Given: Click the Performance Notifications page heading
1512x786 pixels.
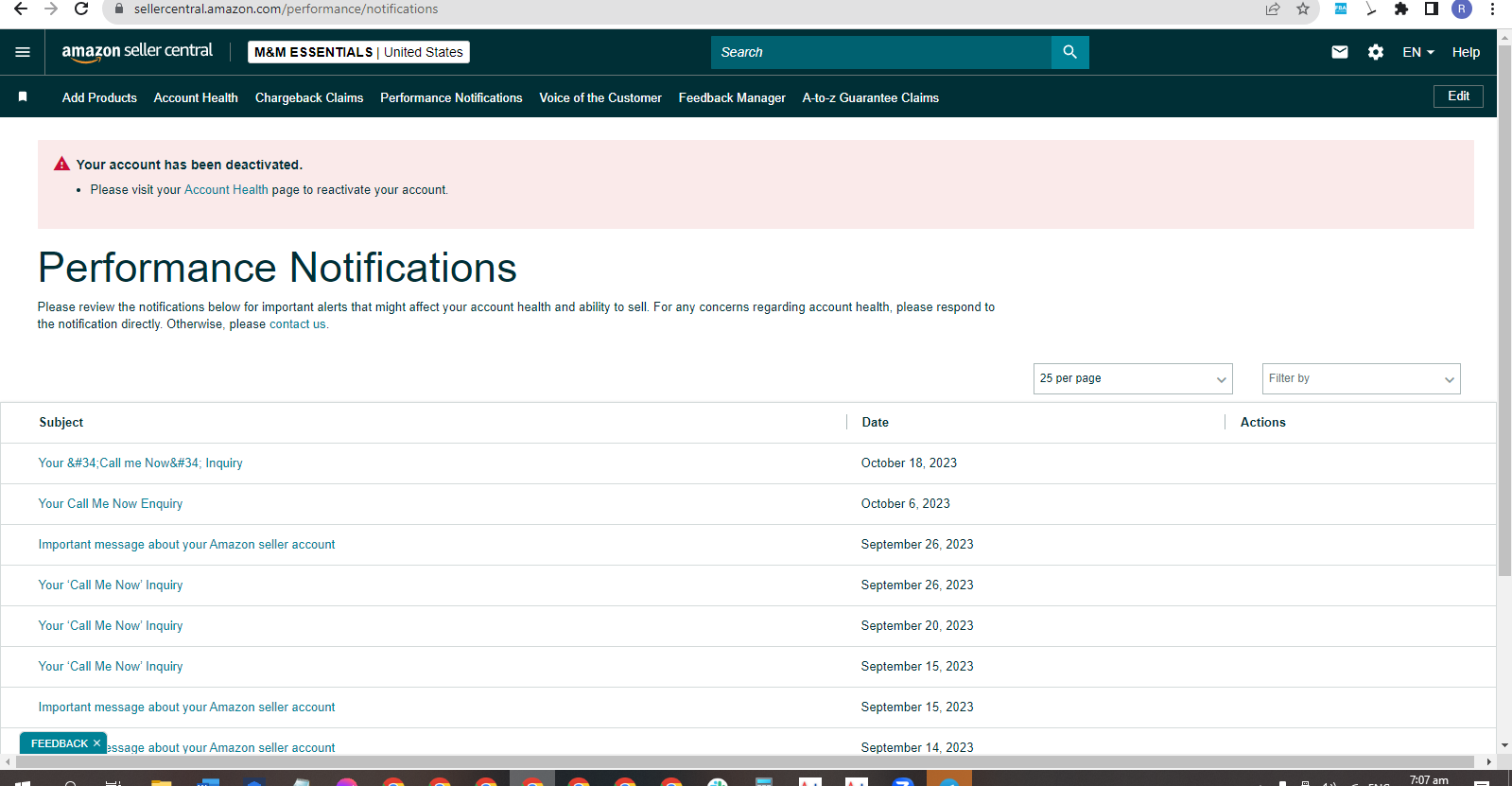Looking at the screenshot, I should [x=277, y=268].
